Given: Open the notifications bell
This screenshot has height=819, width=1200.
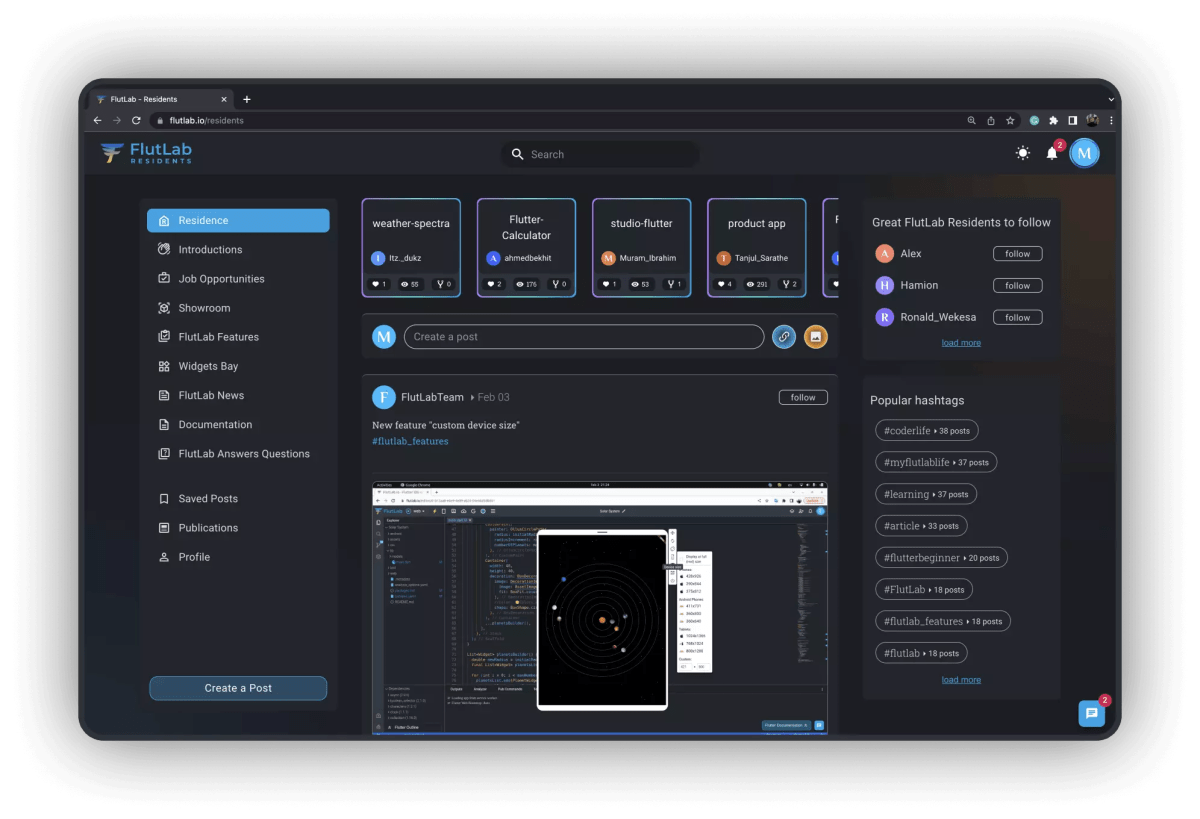Looking at the screenshot, I should click(1051, 153).
